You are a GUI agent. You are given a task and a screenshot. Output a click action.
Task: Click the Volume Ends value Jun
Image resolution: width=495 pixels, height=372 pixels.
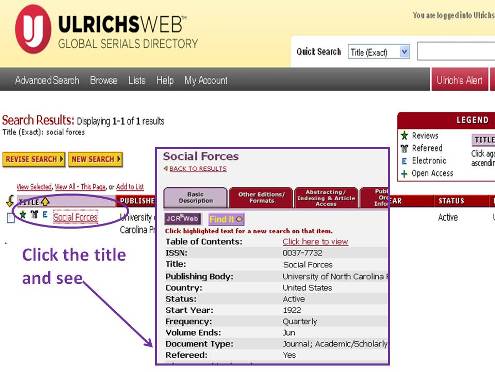click(289, 333)
